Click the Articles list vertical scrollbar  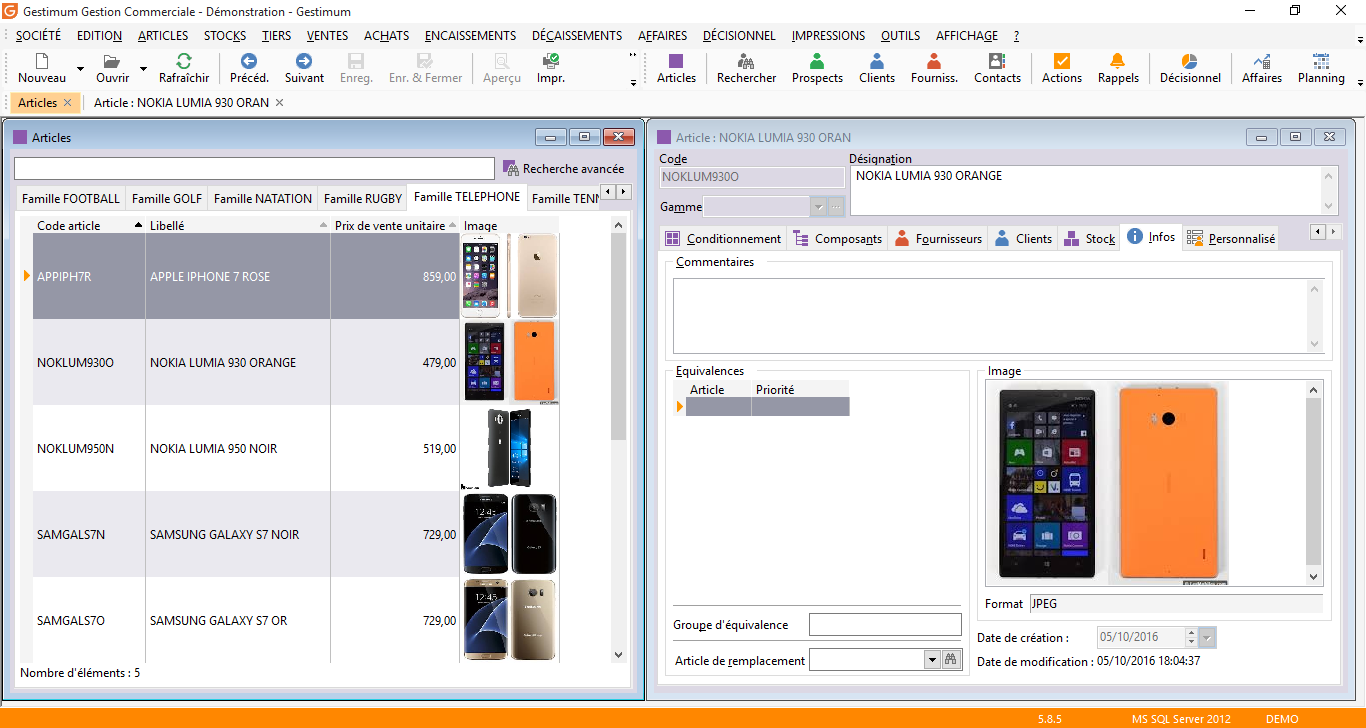pyautogui.click(x=618, y=440)
